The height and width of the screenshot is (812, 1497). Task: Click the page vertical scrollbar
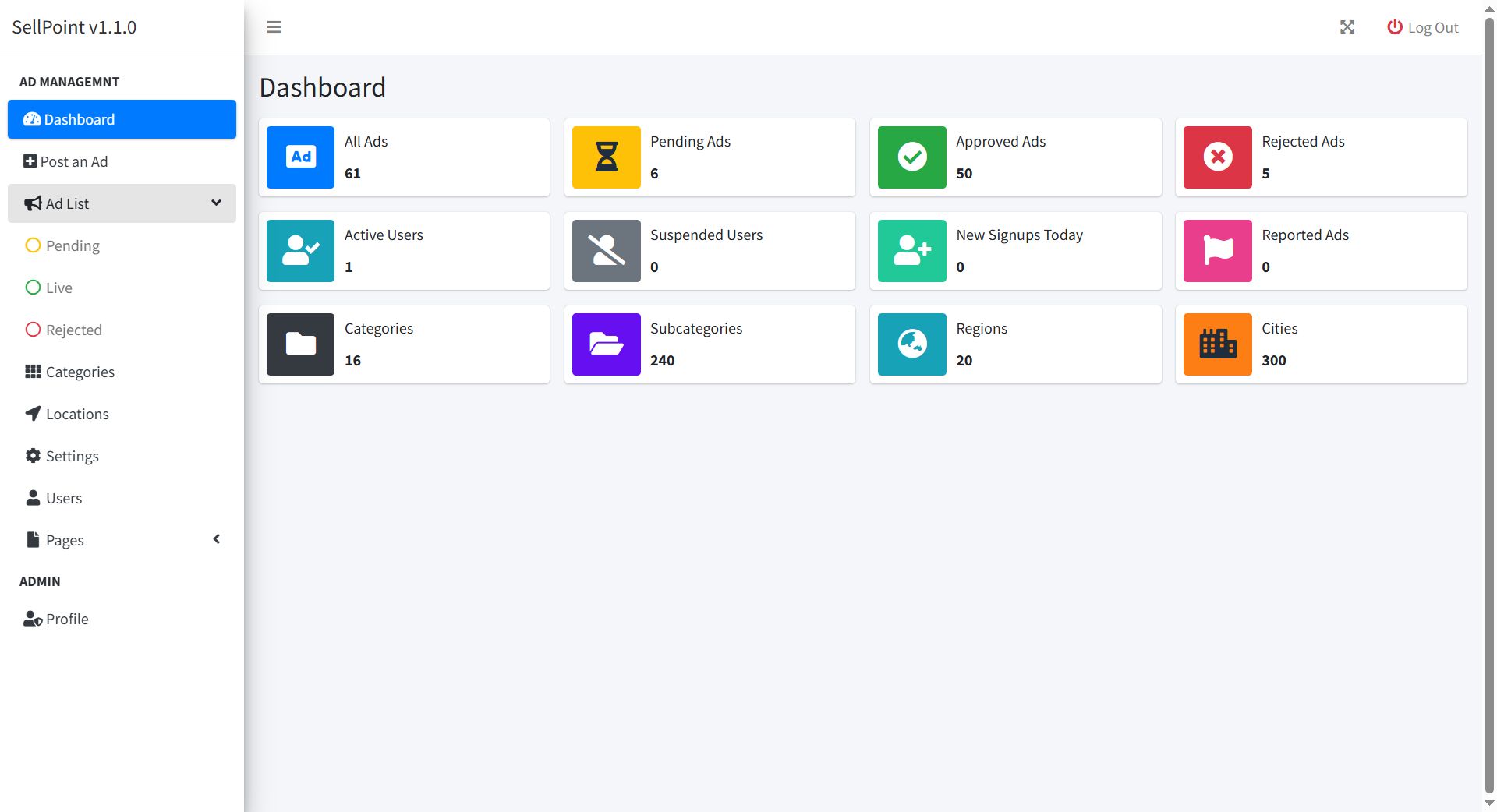(1489, 405)
